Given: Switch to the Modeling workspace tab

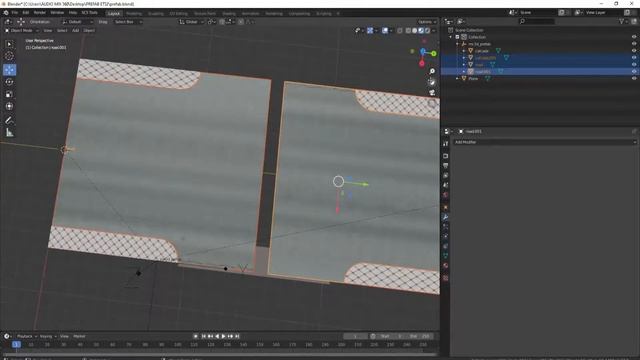Looking at the screenshot, I should coord(134,13).
